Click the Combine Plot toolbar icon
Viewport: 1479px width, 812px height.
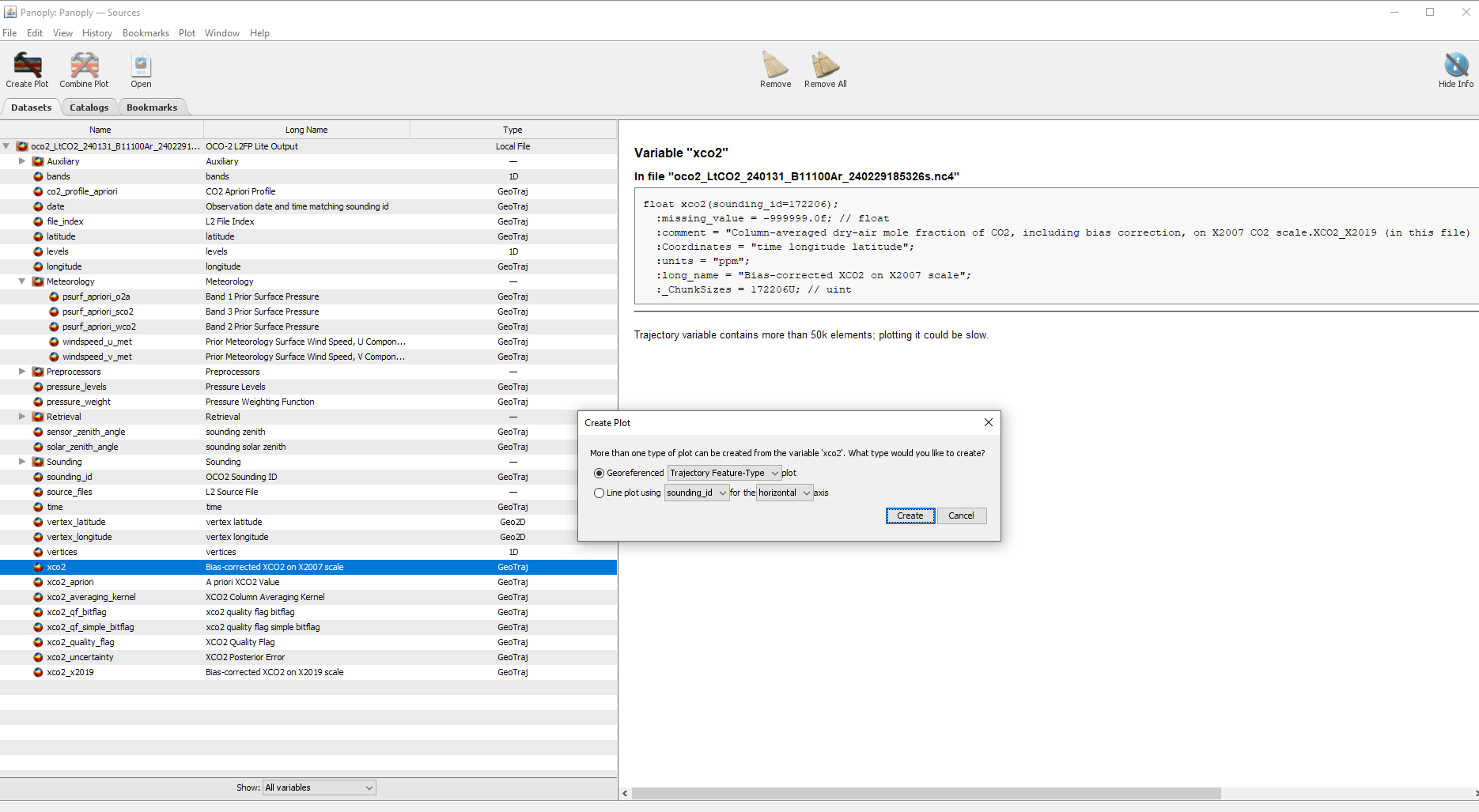pos(84,65)
